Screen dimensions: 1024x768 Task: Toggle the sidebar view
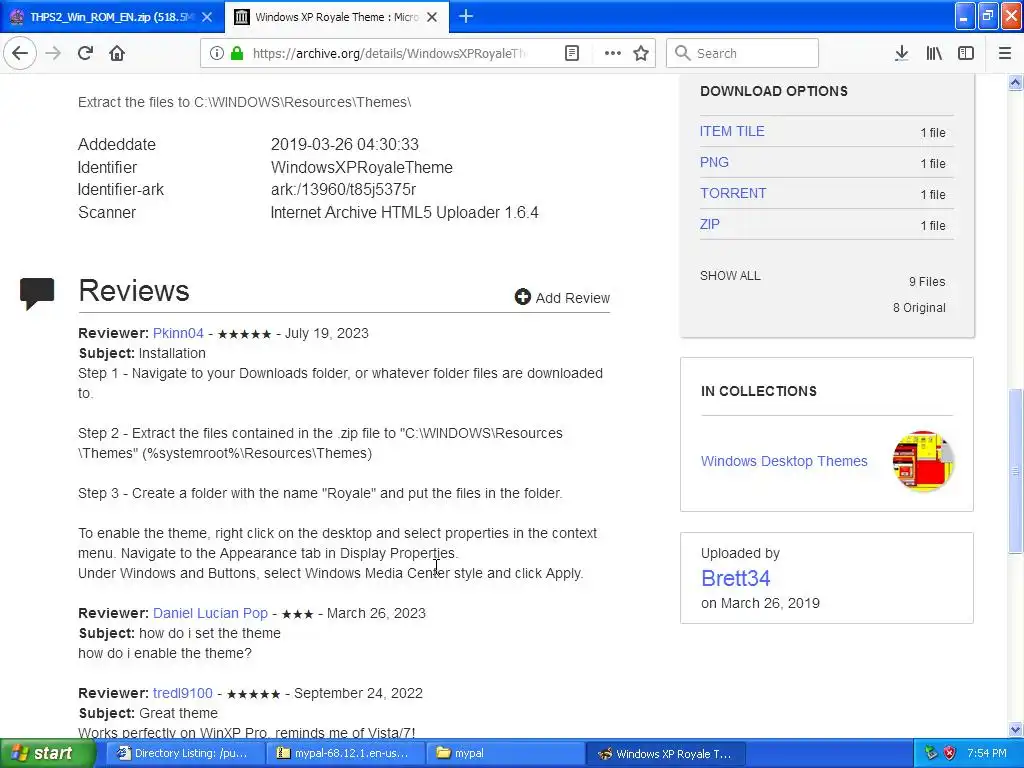point(966,53)
